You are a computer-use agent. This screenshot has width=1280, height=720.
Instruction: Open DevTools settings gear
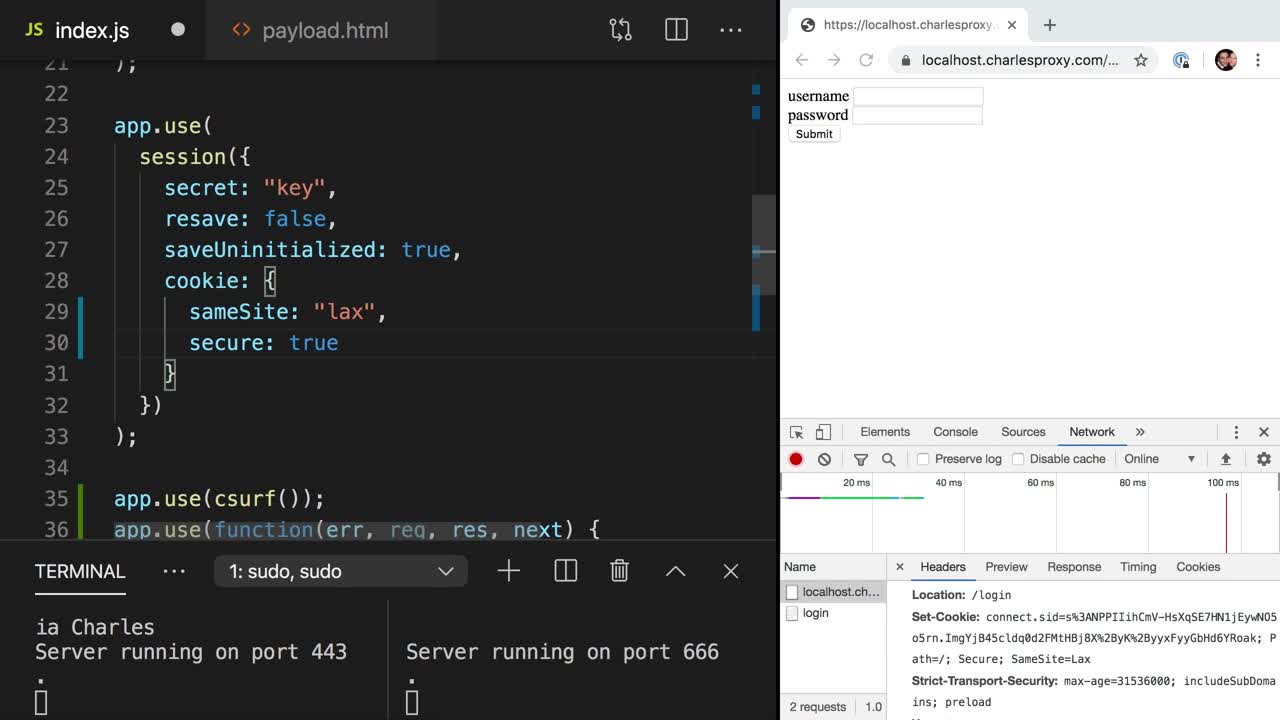click(1263, 459)
